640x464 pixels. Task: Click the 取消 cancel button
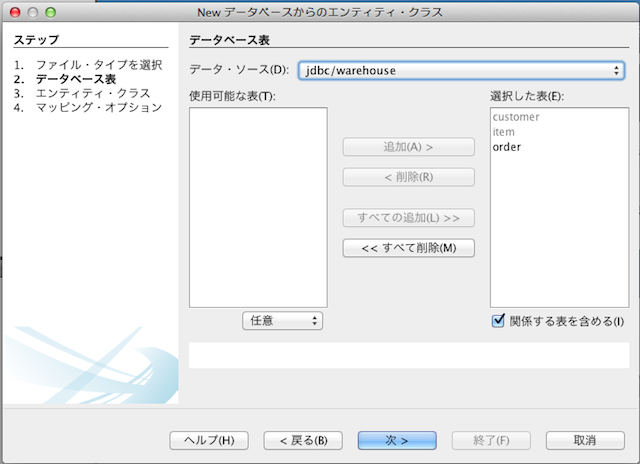(585, 440)
